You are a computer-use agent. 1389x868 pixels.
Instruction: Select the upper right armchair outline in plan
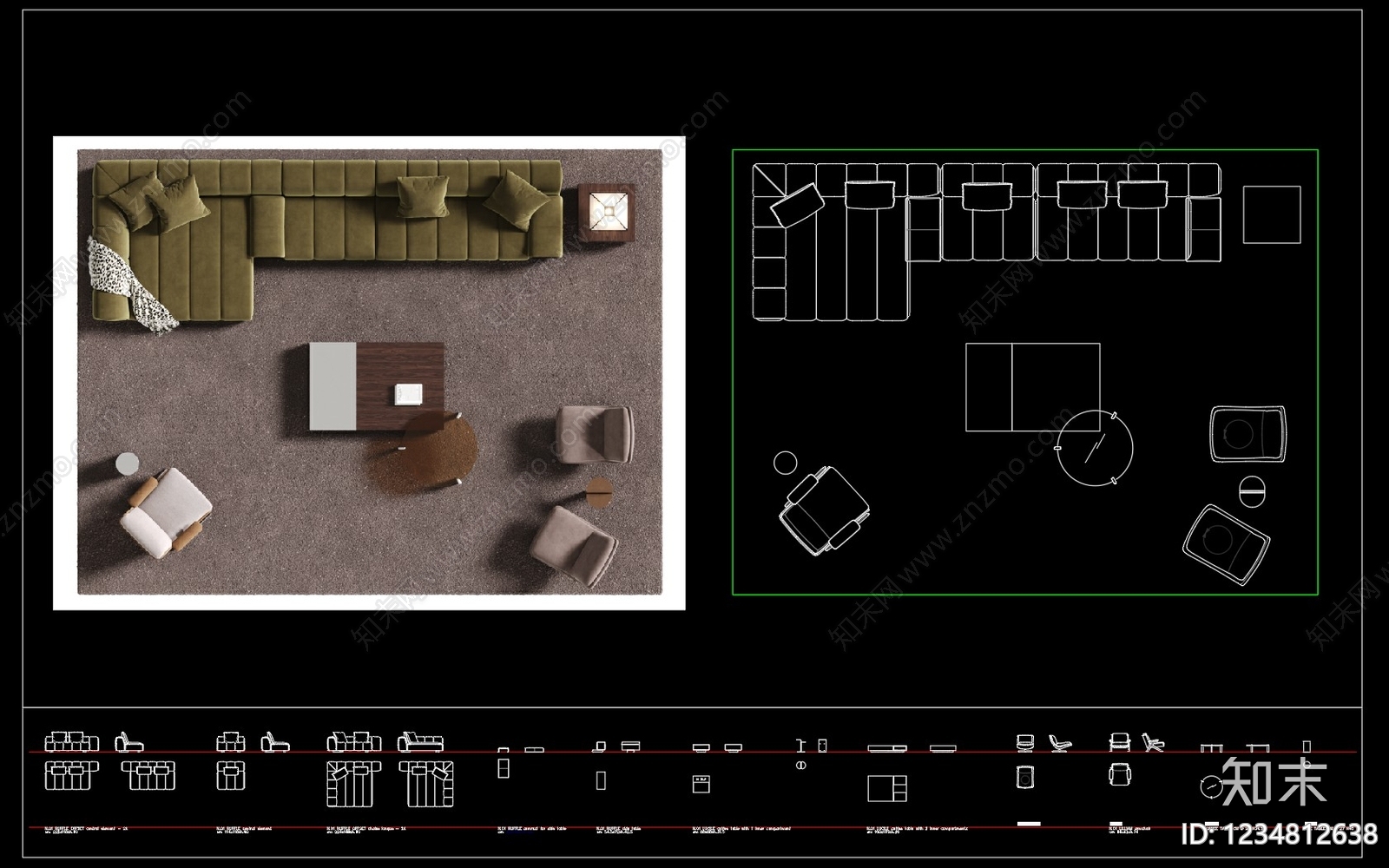click(x=1247, y=434)
